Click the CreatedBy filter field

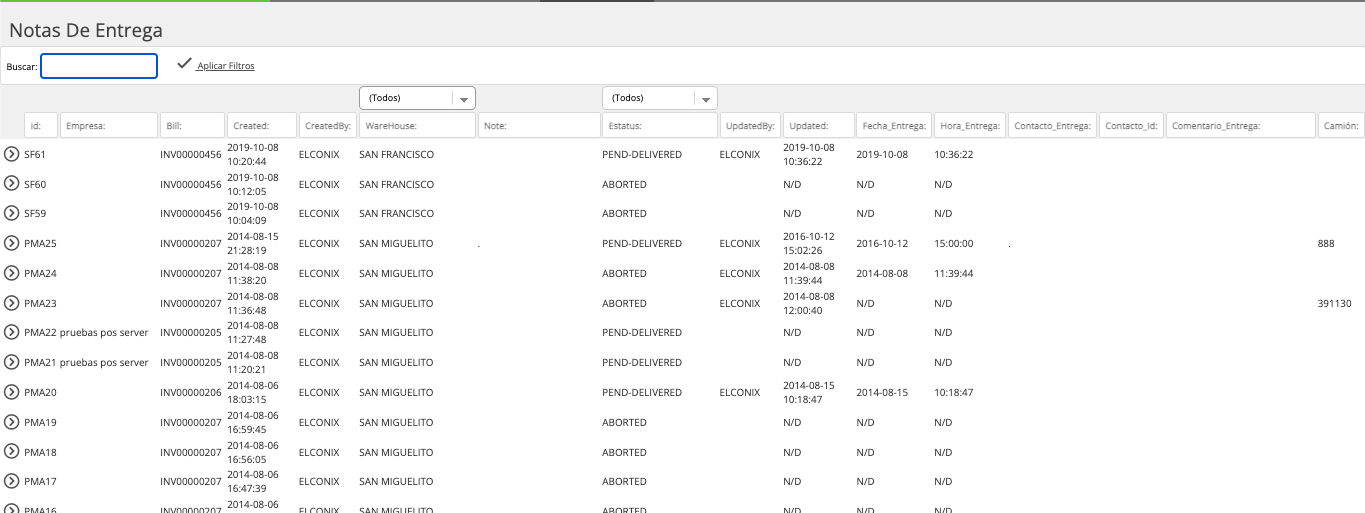pos(328,125)
